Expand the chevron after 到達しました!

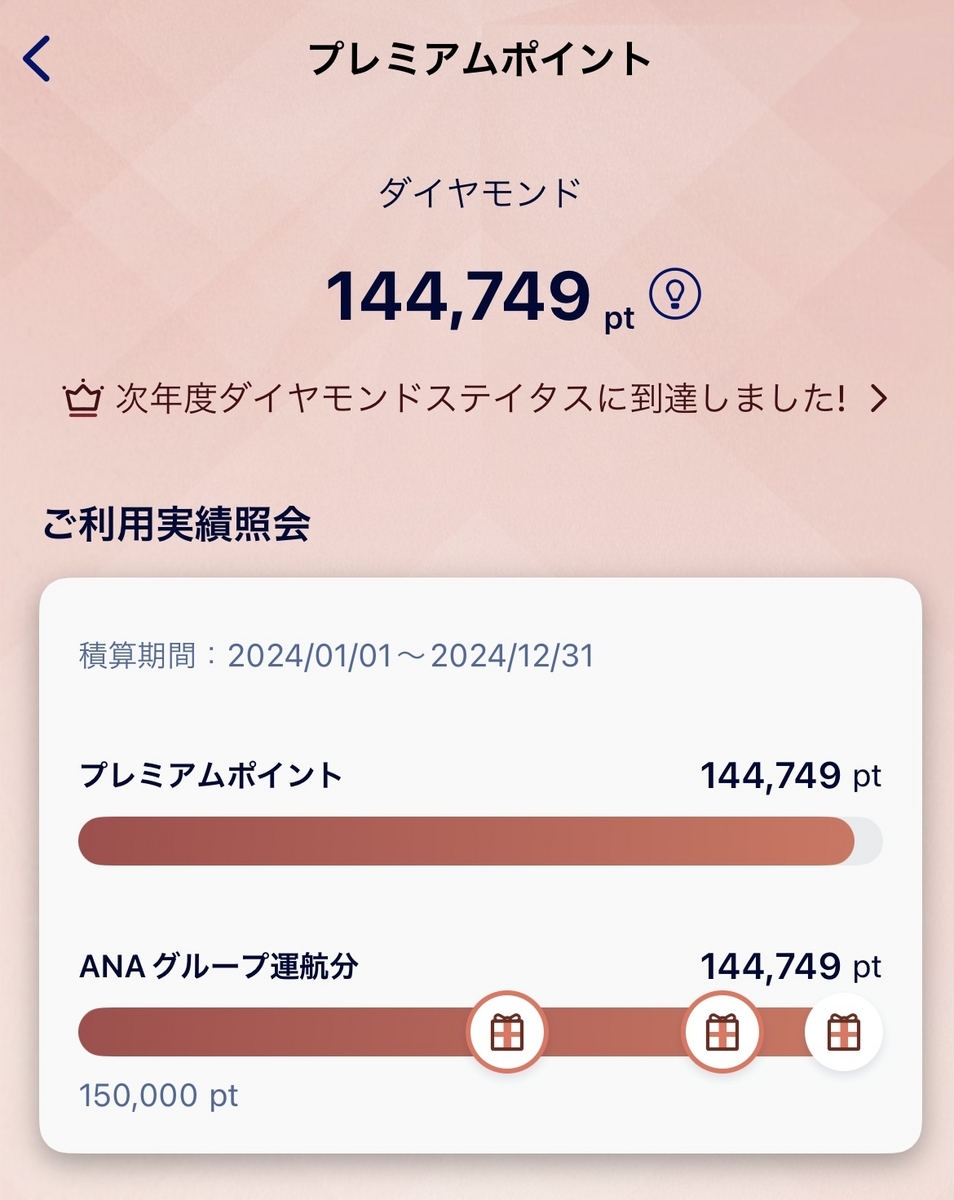point(878,400)
